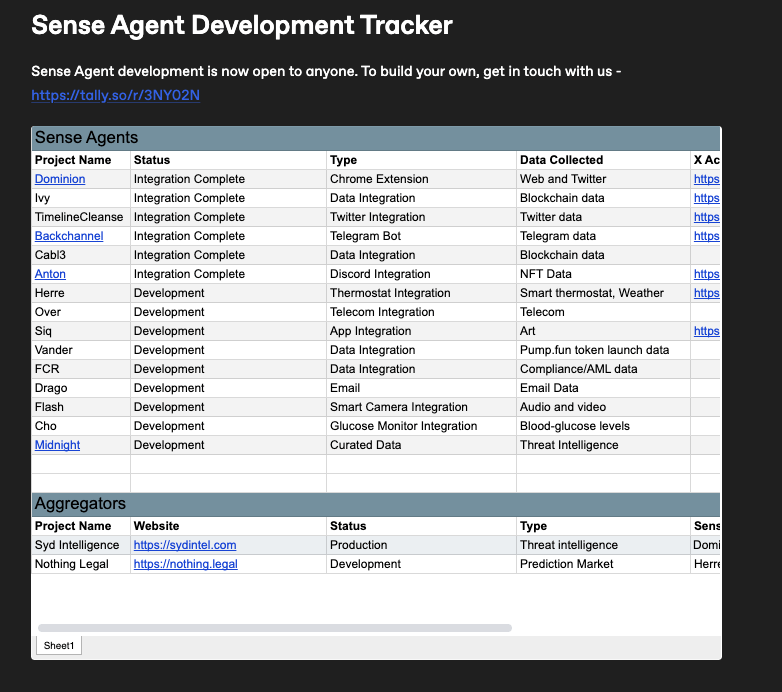Open the tally.so form link
Viewport: 782px width, 692px height.
(x=115, y=95)
